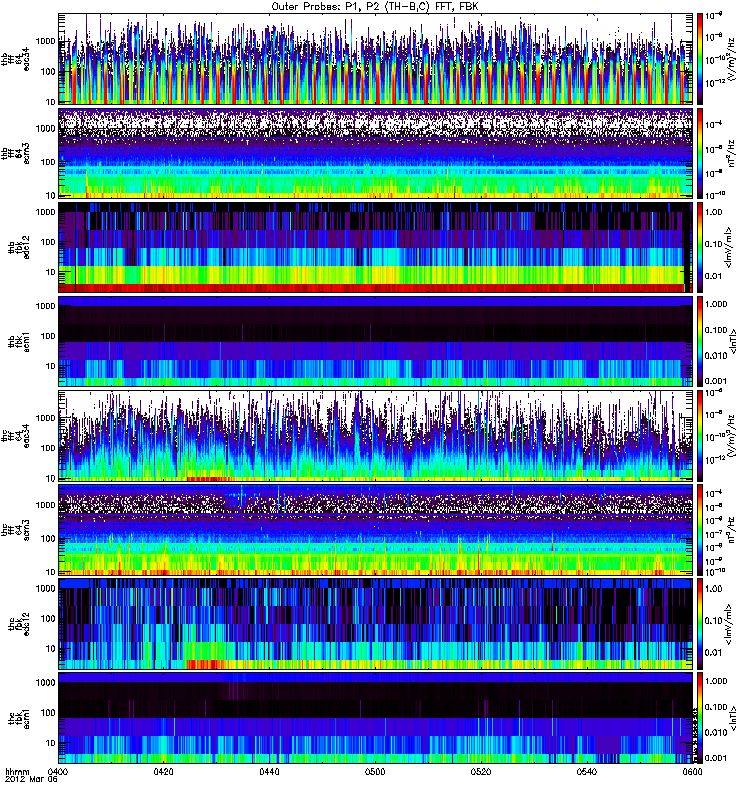Click the color bar beside thc fft scm3 panel
The height and width of the screenshot is (800, 750).
700,528
